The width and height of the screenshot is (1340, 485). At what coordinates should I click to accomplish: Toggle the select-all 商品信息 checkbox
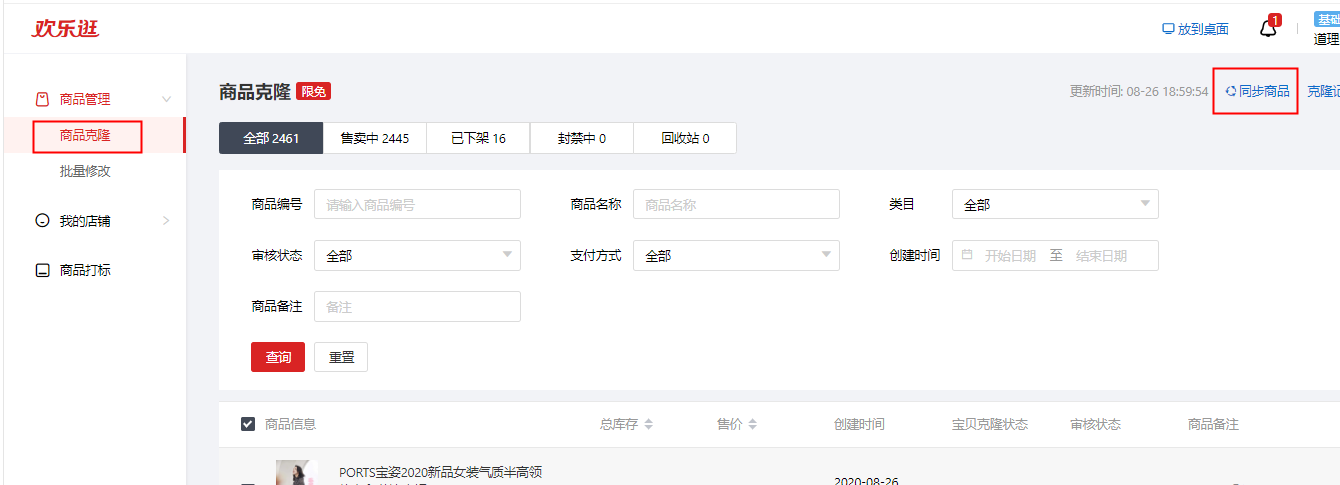tap(248, 424)
